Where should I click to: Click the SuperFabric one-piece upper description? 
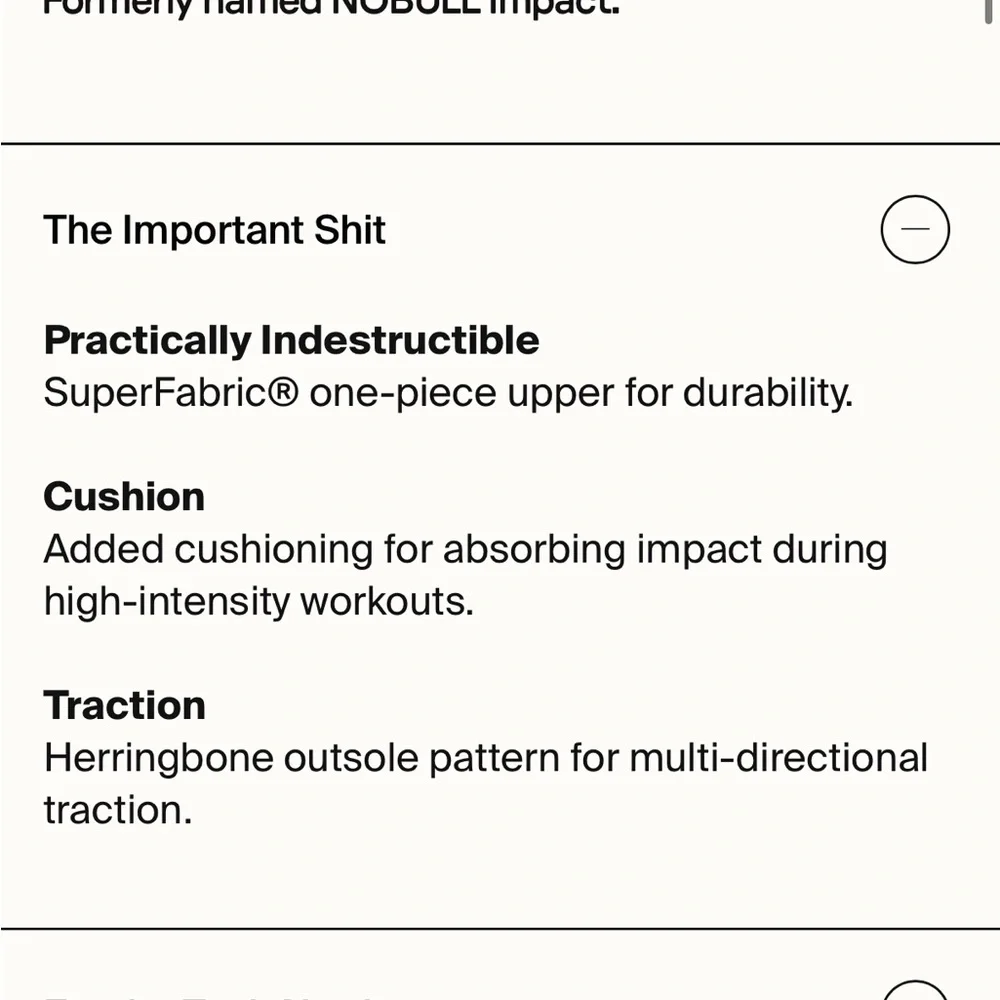click(447, 393)
